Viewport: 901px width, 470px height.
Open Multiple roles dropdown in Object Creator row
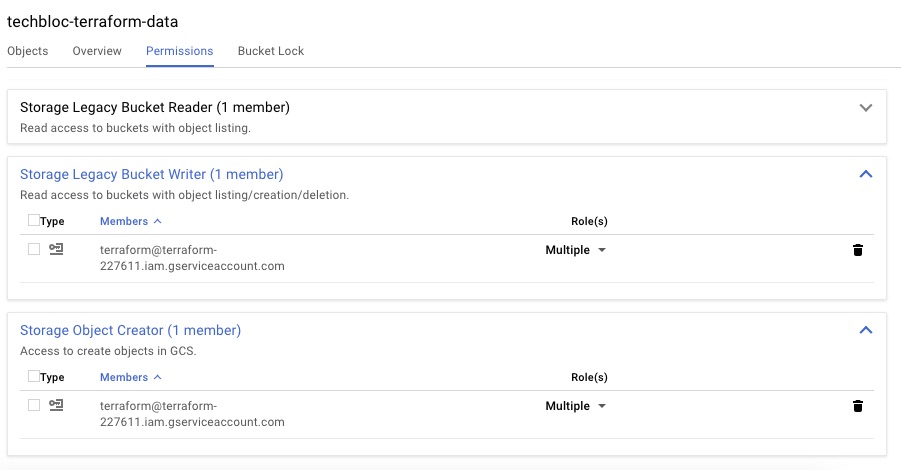[576, 406]
